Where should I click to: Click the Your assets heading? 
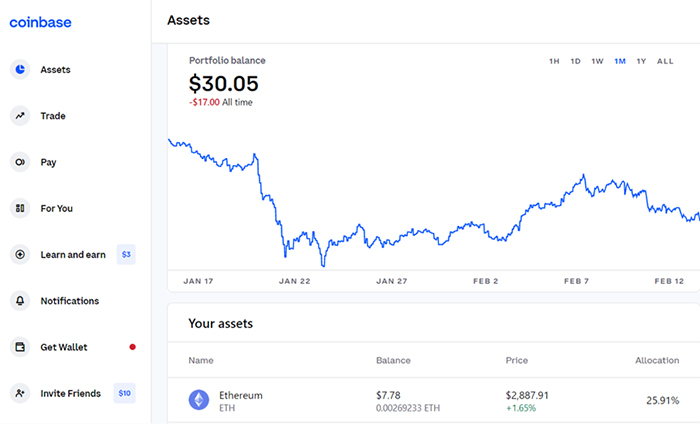point(221,324)
